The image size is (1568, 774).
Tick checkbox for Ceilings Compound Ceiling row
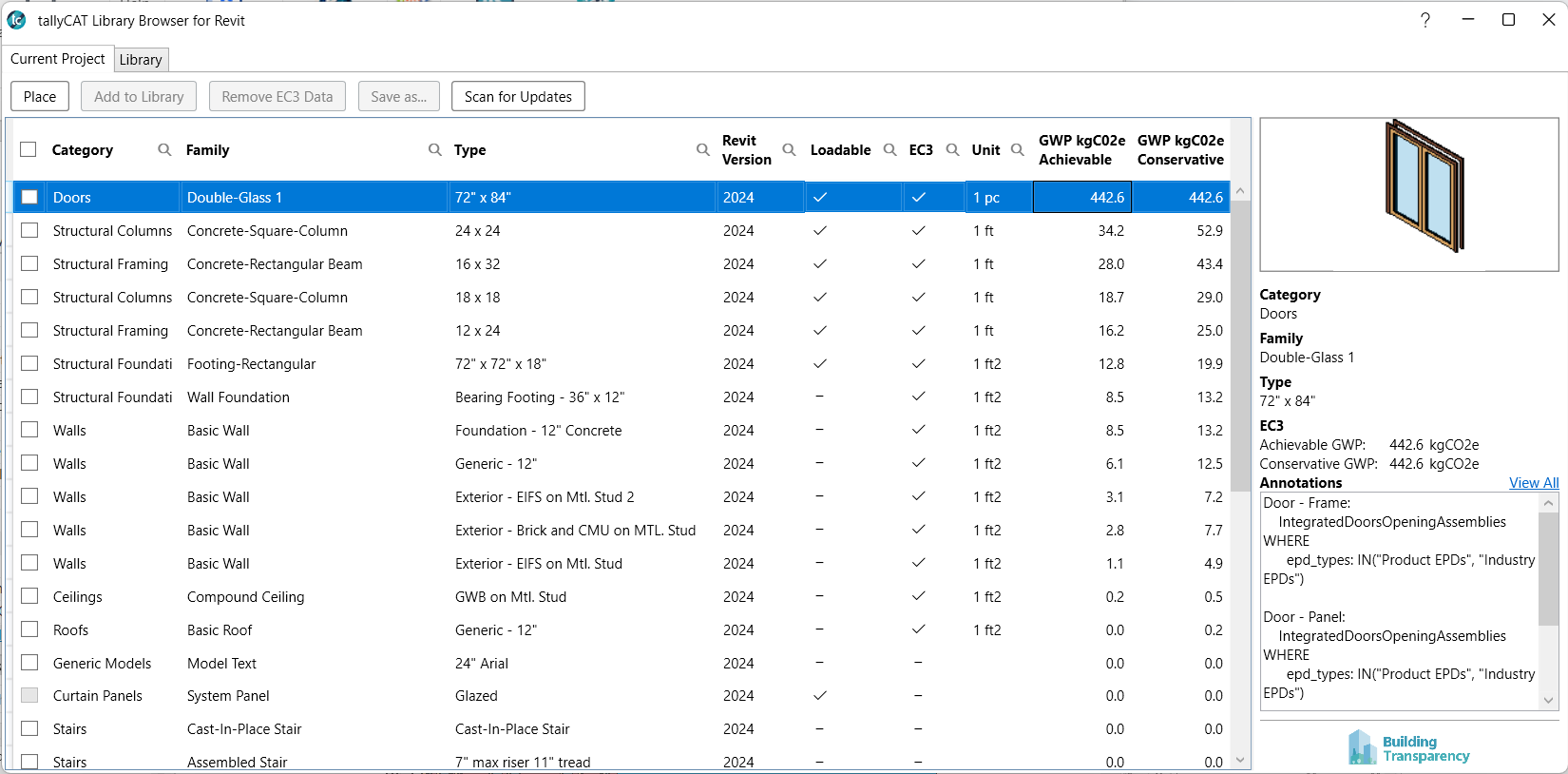(x=29, y=596)
